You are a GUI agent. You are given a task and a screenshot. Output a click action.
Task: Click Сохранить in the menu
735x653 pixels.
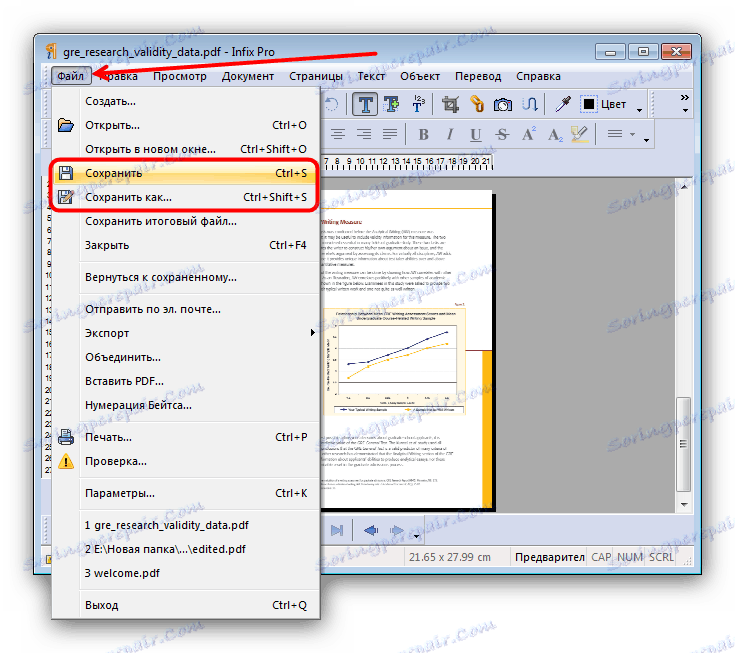pos(186,173)
